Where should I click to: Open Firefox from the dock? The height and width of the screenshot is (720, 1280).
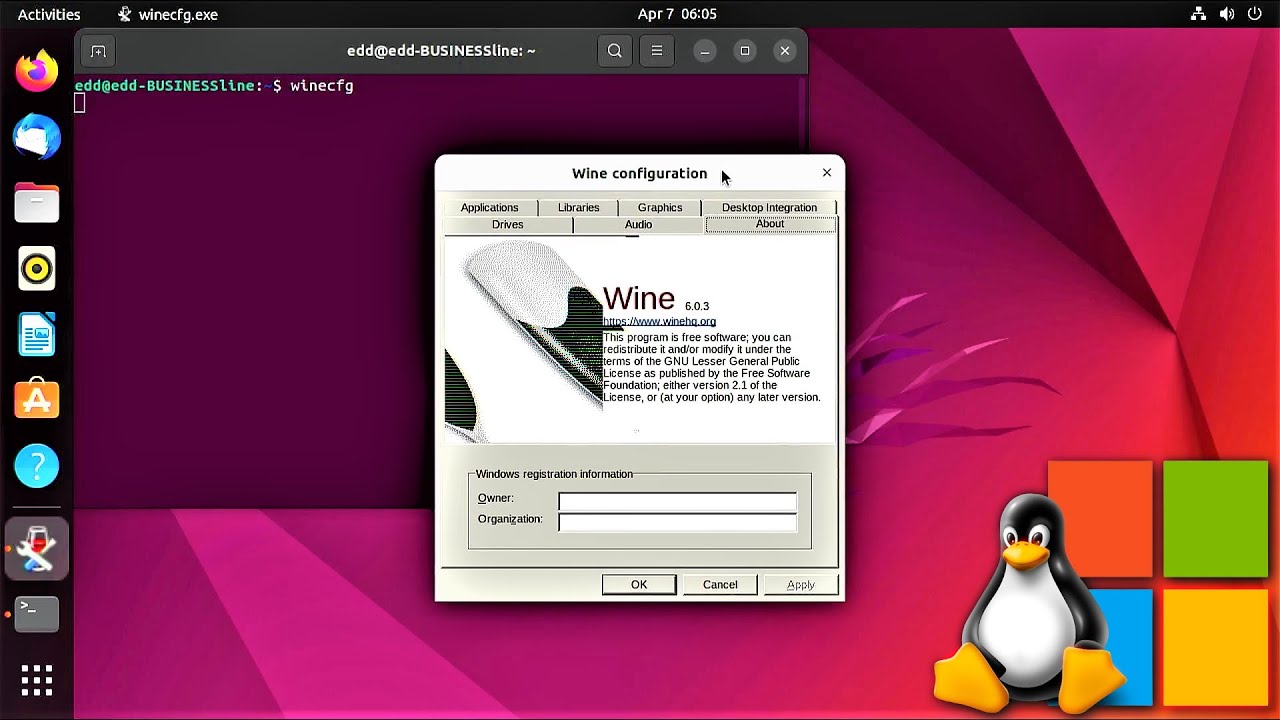pos(37,71)
